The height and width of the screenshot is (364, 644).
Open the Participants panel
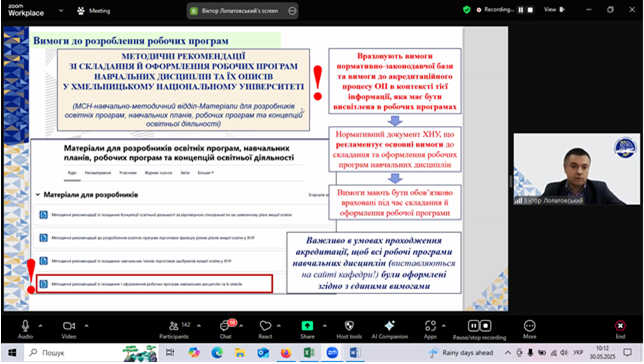click(x=174, y=329)
